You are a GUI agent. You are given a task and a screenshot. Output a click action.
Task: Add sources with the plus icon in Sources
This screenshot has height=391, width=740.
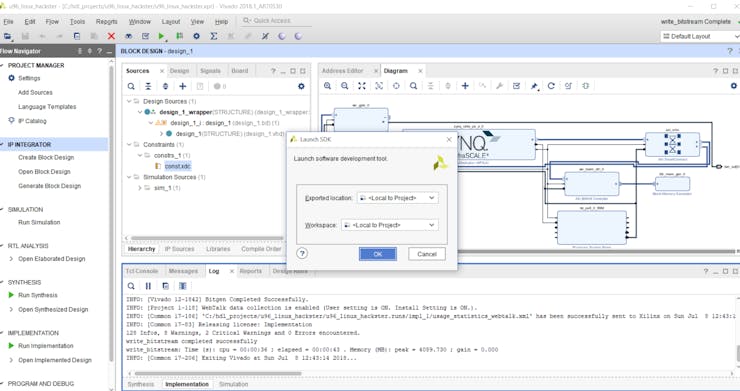(x=183, y=86)
